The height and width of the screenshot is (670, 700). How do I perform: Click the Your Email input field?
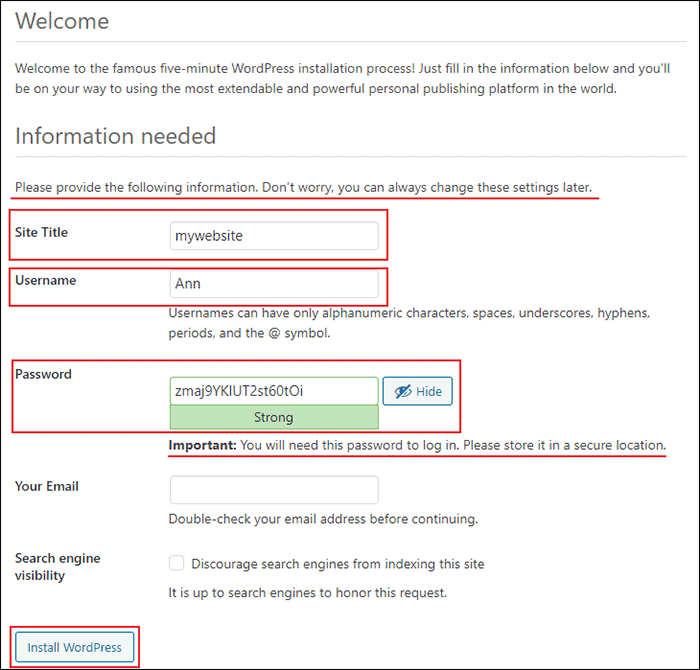click(274, 490)
